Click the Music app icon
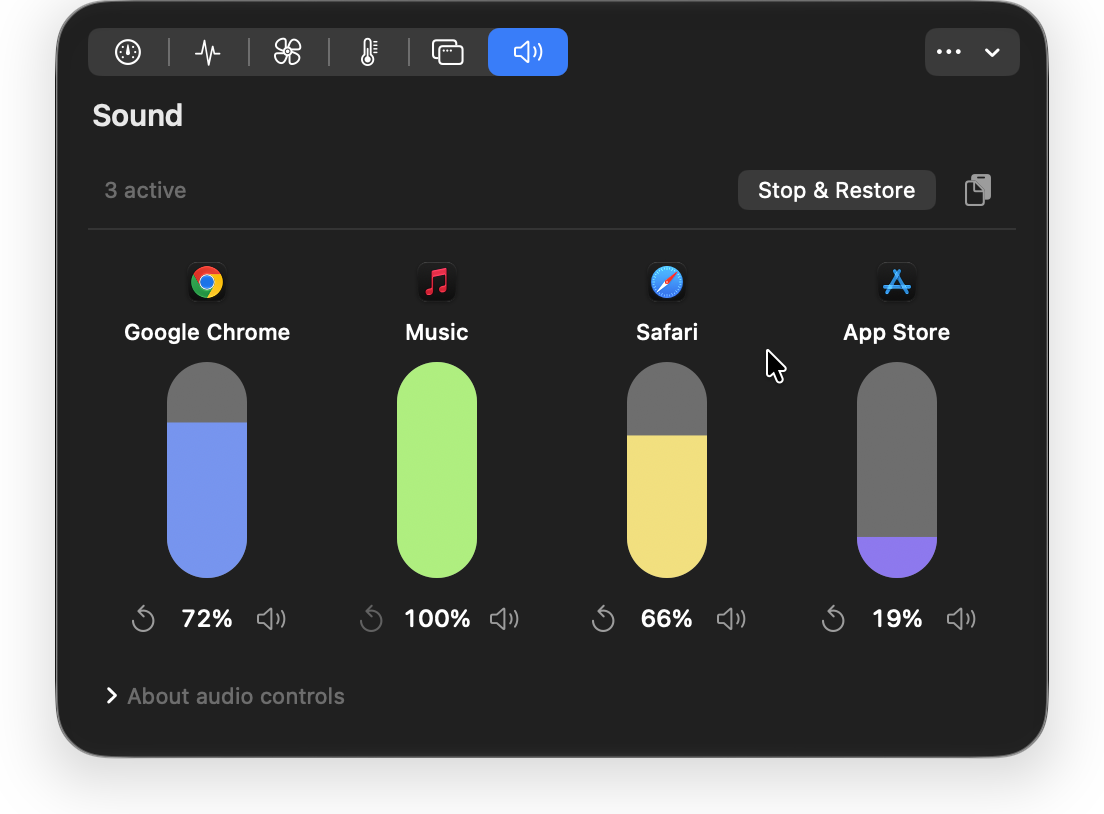This screenshot has width=1104, height=814. point(437,282)
